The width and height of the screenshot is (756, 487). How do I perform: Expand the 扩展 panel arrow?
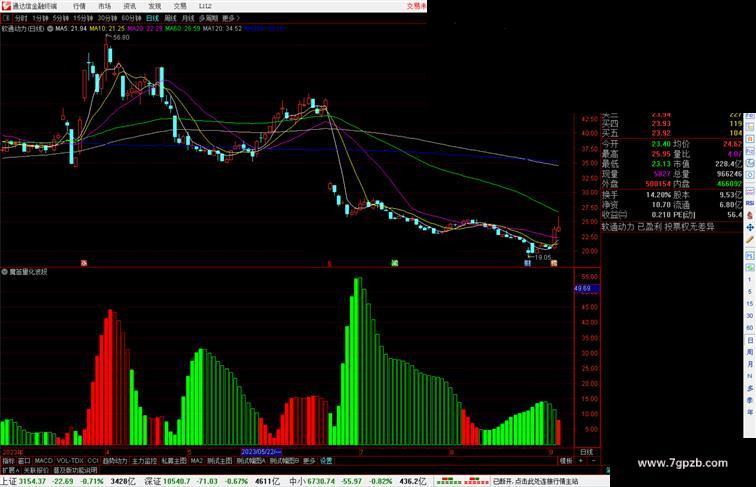[x=10, y=470]
